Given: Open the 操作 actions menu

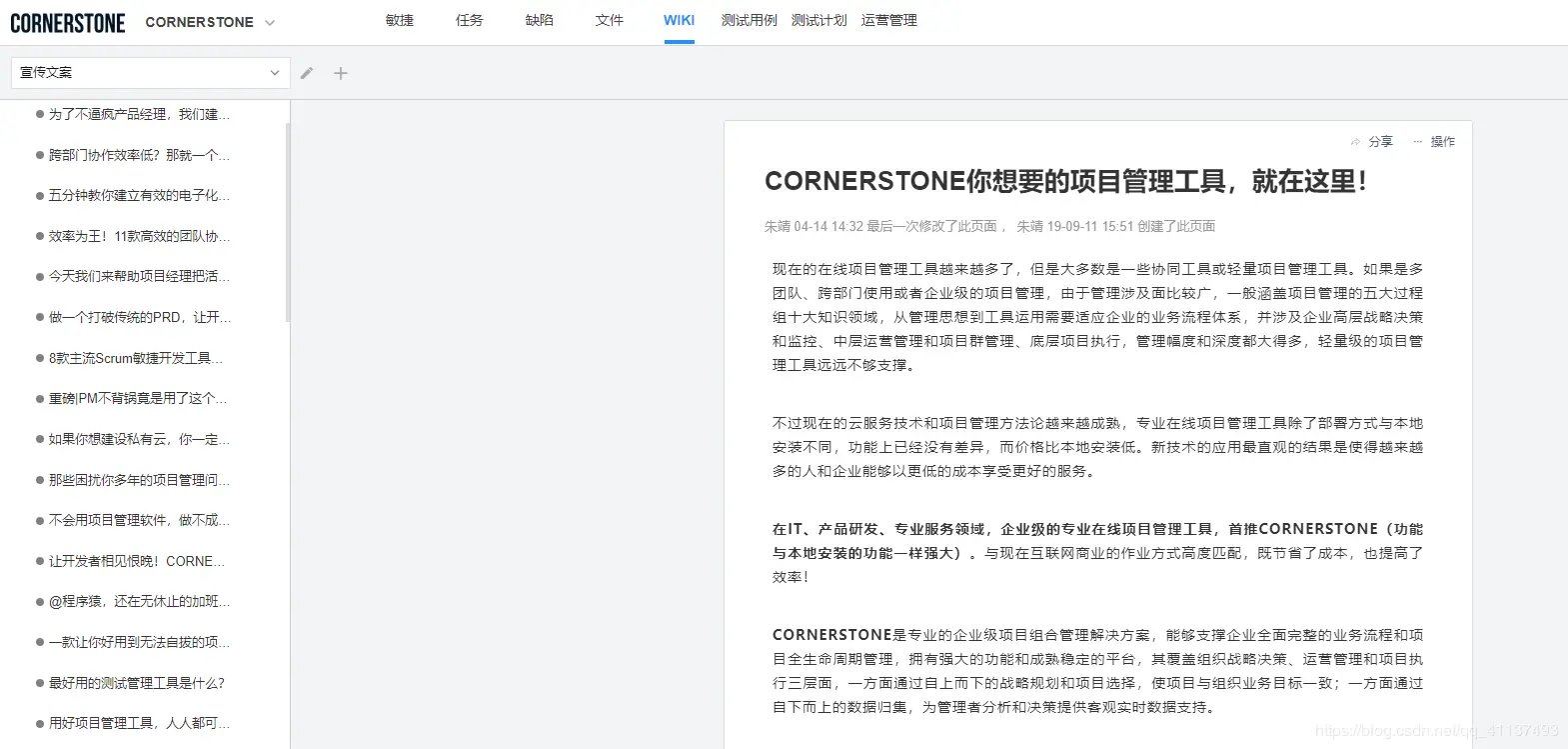Looking at the screenshot, I should (x=1434, y=142).
